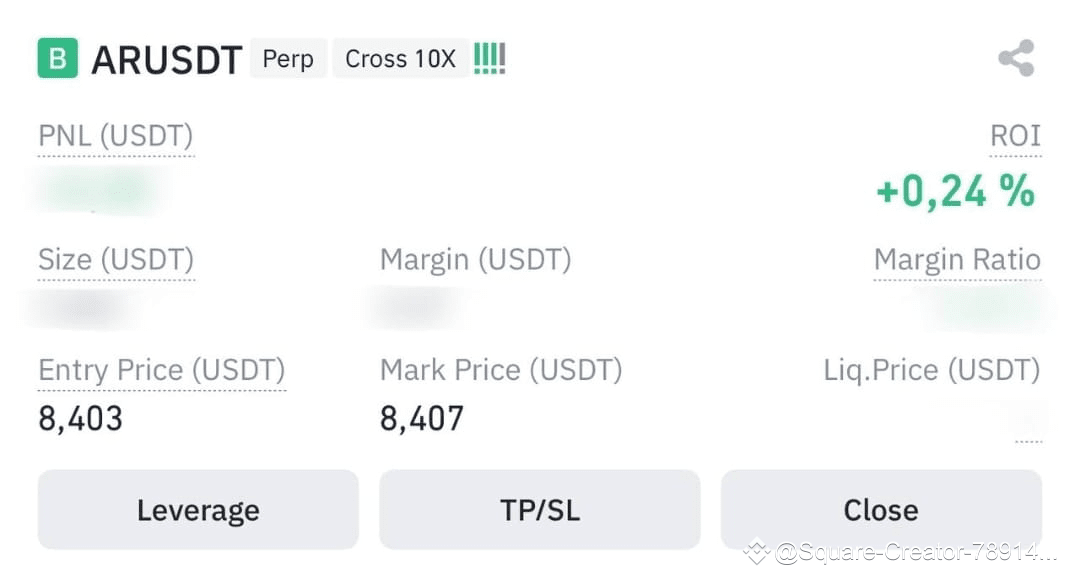Close the ARUSDT position

pyautogui.click(x=881, y=509)
